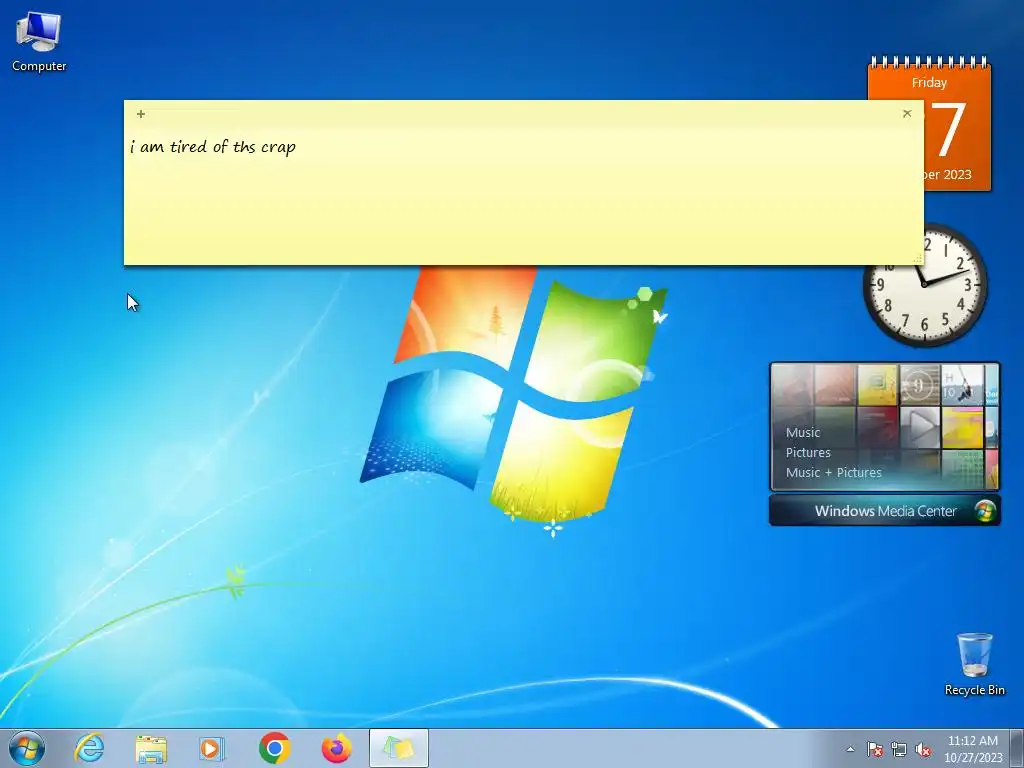Launch Windows Media Player from taskbar
Image resolution: width=1024 pixels, height=768 pixels.
coord(212,748)
